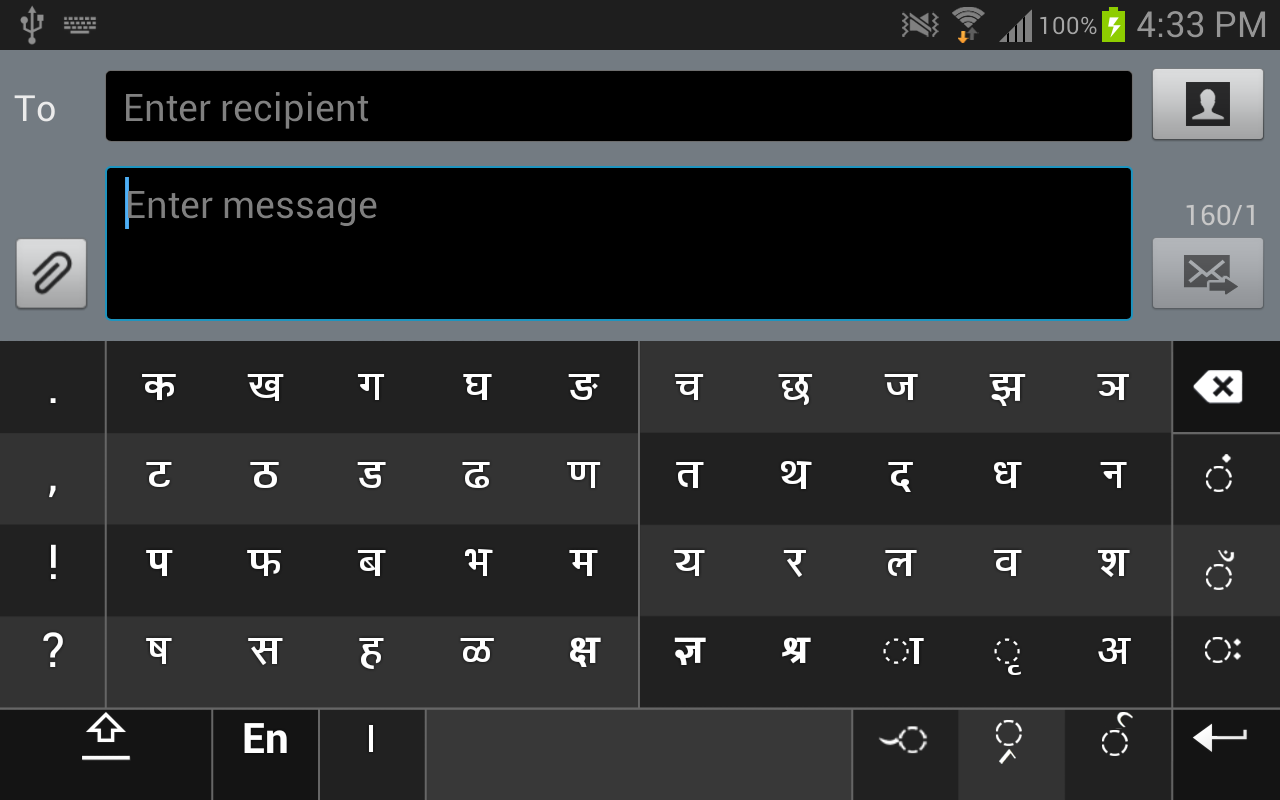This screenshot has width=1280, height=800.
Task: Tap the anusvara dot diacritic key
Action: 1226,478
